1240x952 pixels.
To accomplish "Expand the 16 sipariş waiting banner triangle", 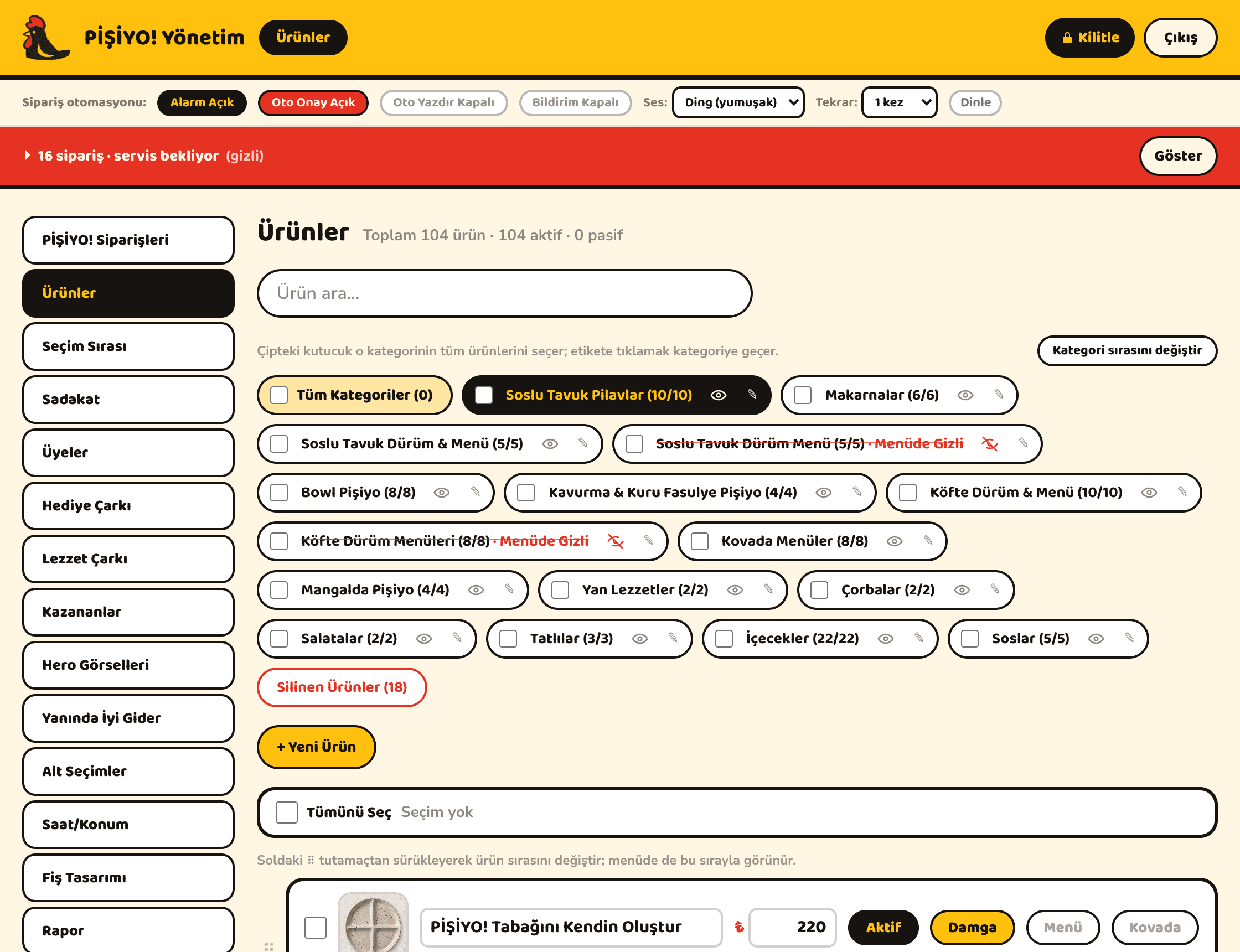I will [x=27, y=156].
